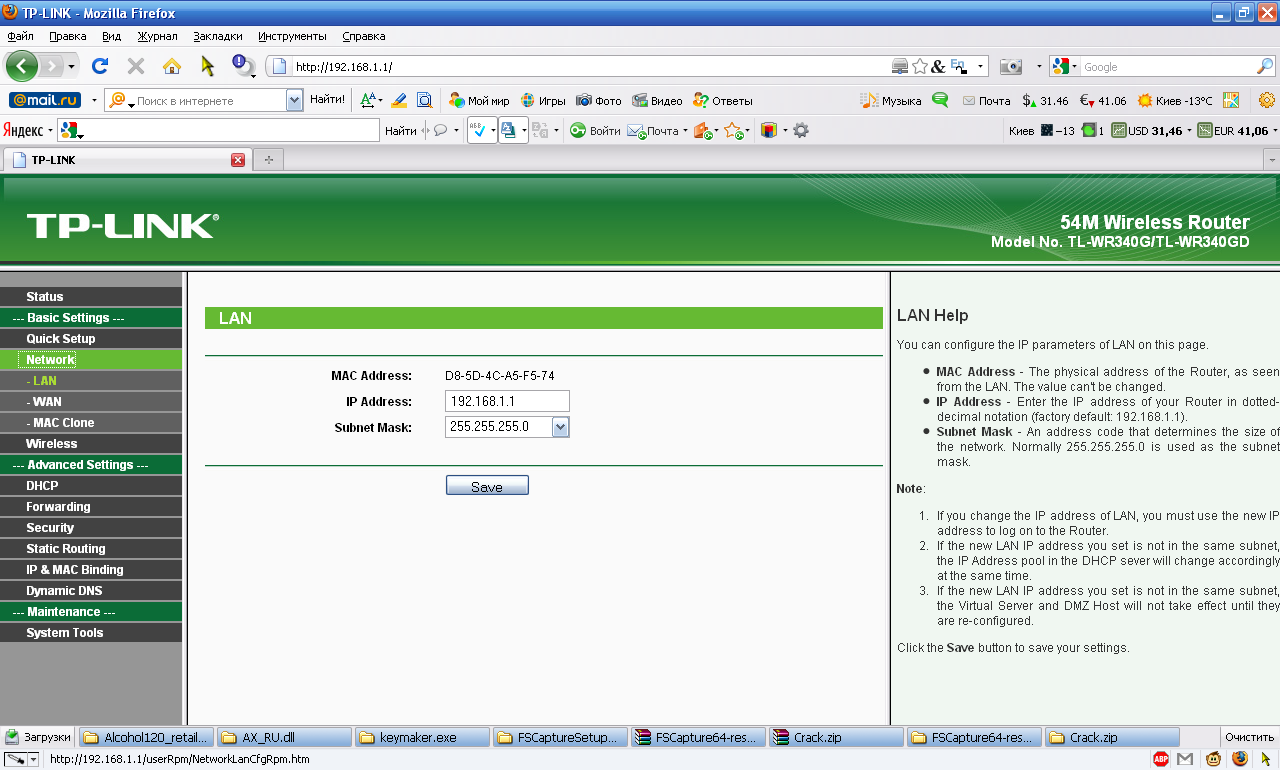
Task: Expand the Mail.ru search history dropdown
Action: coord(294,100)
